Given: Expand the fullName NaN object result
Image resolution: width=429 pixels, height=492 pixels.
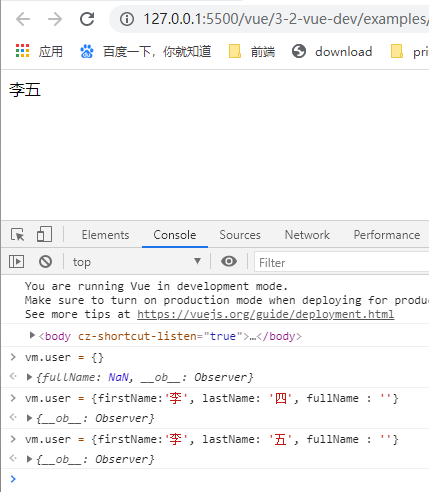Looking at the screenshot, I should [x=29, y=377].
